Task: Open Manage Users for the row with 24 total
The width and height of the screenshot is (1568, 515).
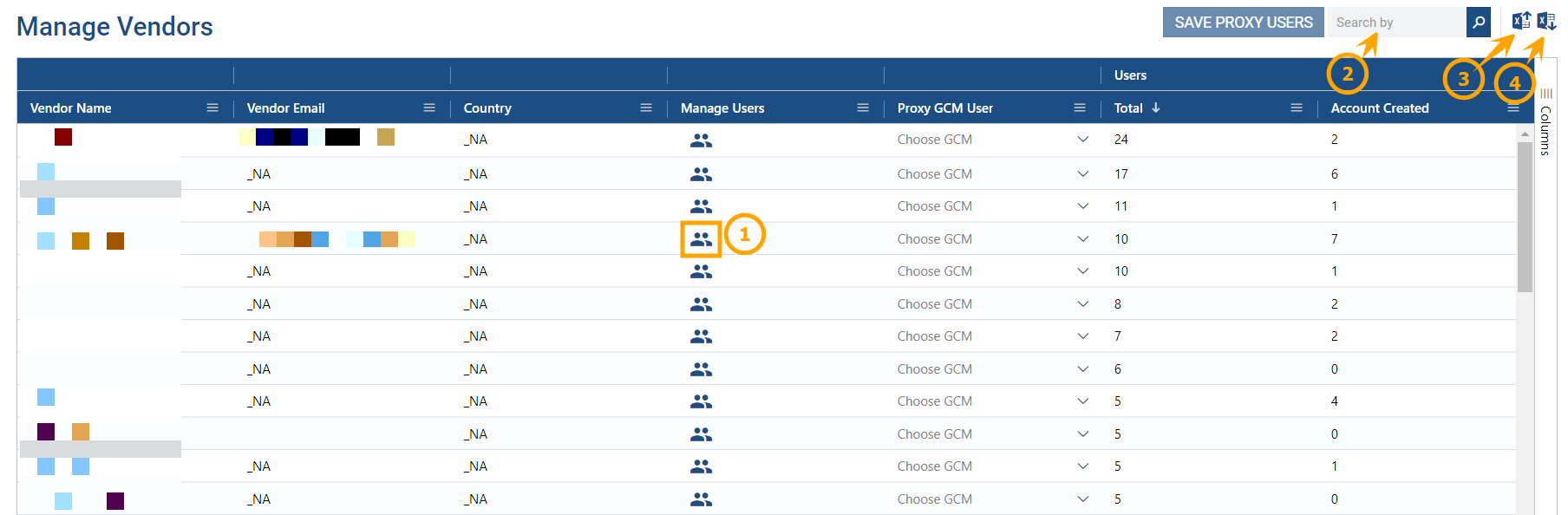Action: pyautogui.click(x=701, y=140)
